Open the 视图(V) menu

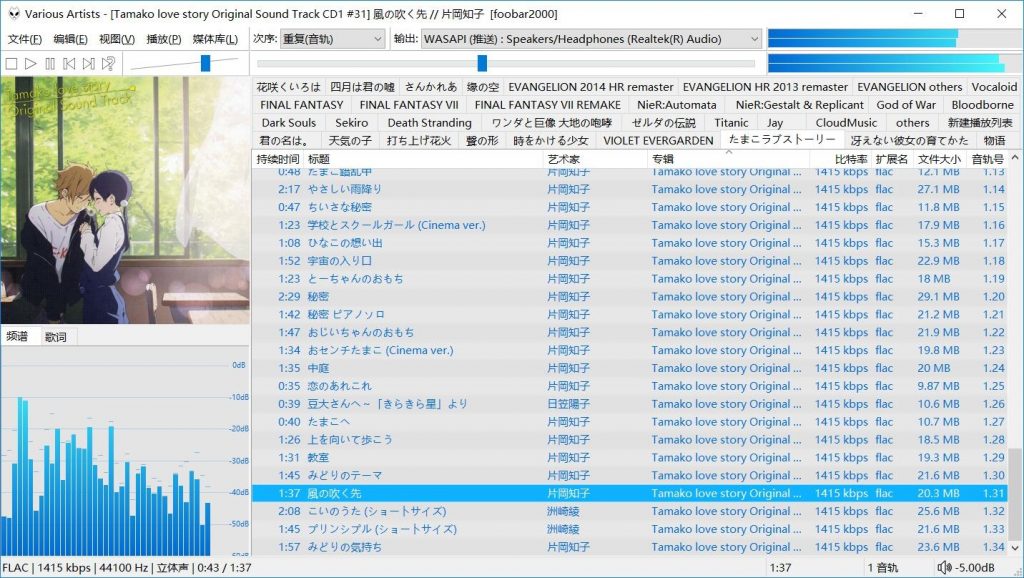[x=117, y=39]
